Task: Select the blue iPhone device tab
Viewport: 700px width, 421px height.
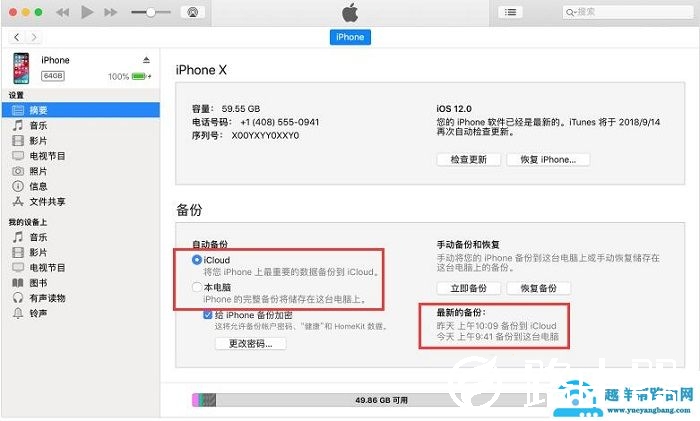Action: tap(350, 37)
